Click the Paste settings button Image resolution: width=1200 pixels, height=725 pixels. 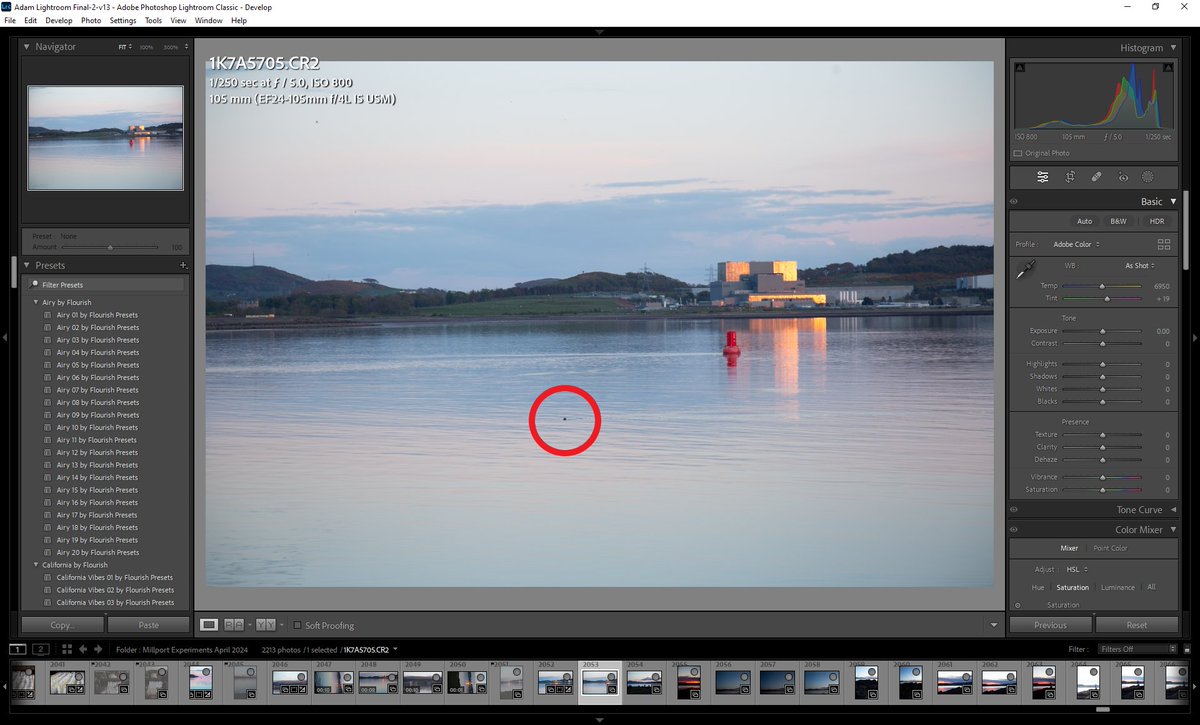[x=148, y=625]
